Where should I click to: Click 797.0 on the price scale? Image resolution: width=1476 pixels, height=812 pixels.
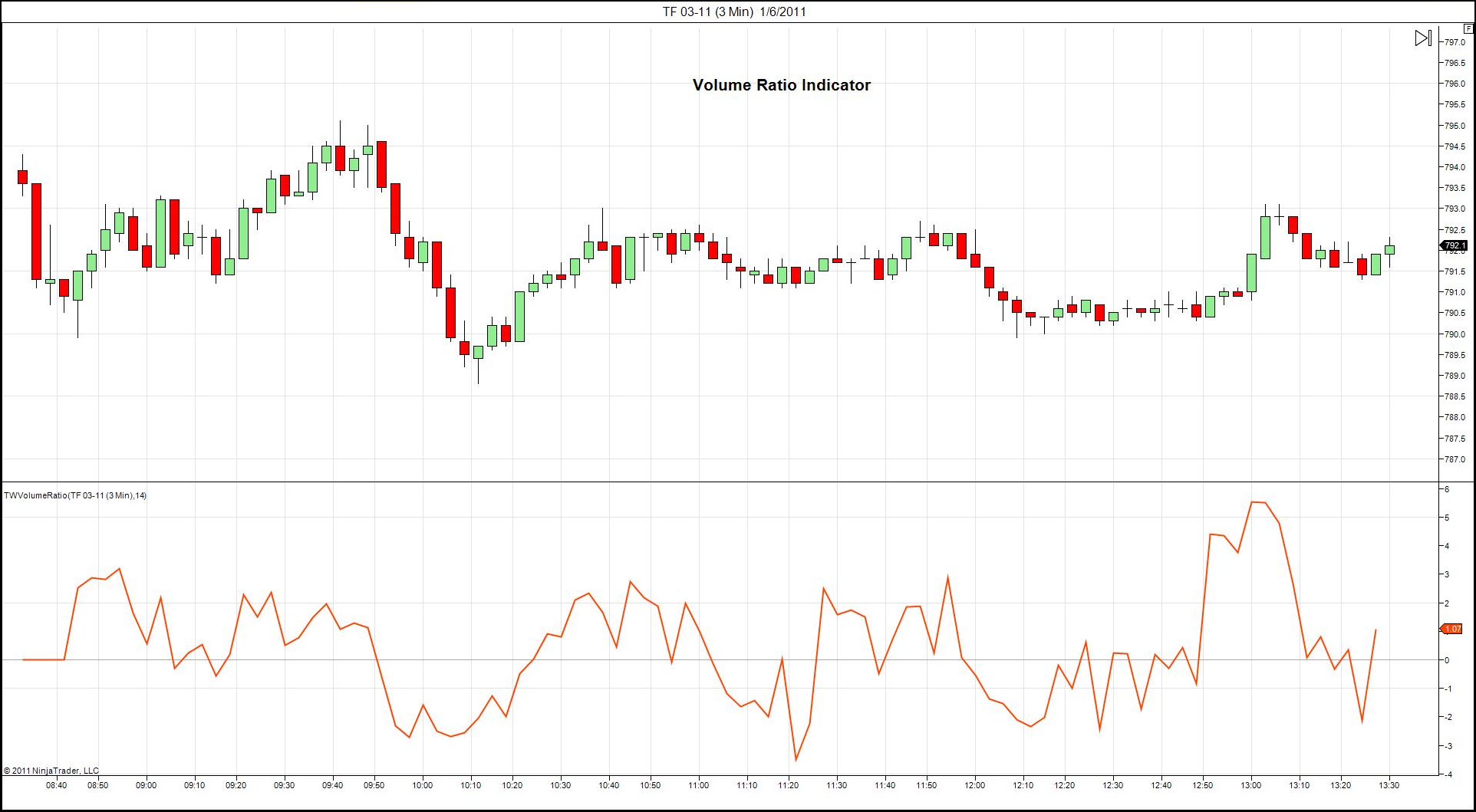(x=1455, y=42)
